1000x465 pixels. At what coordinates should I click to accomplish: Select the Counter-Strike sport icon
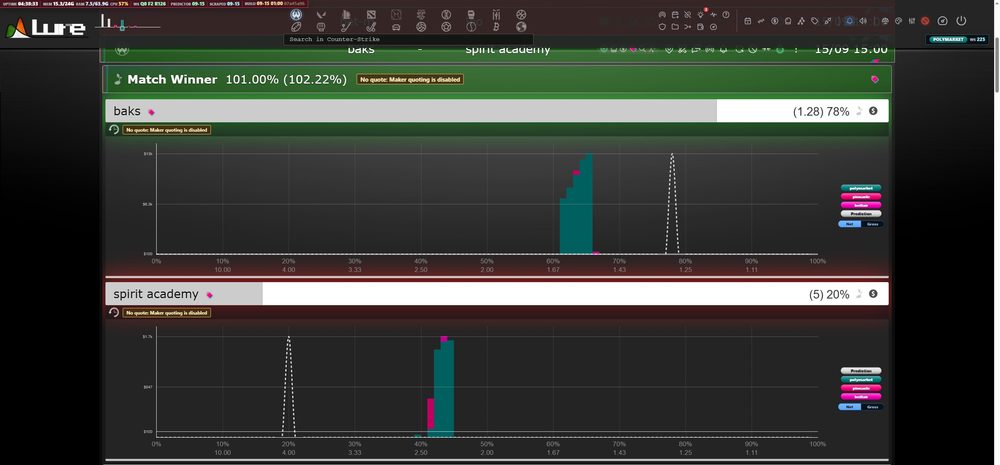296,14
